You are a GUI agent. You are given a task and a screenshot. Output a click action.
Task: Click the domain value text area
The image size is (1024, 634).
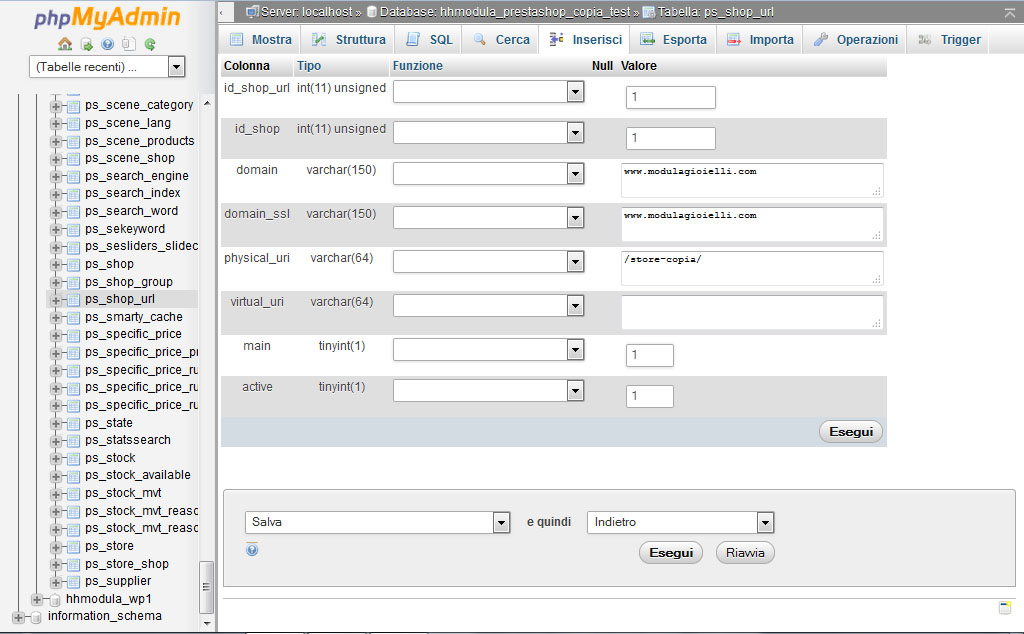tap(752, 180)
